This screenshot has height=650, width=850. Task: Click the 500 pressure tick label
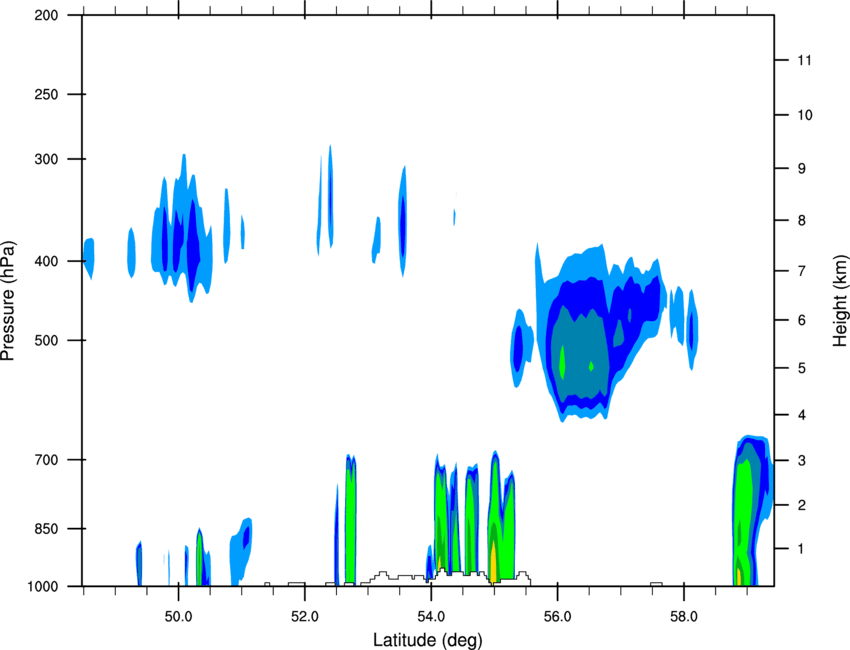[46, 340]
